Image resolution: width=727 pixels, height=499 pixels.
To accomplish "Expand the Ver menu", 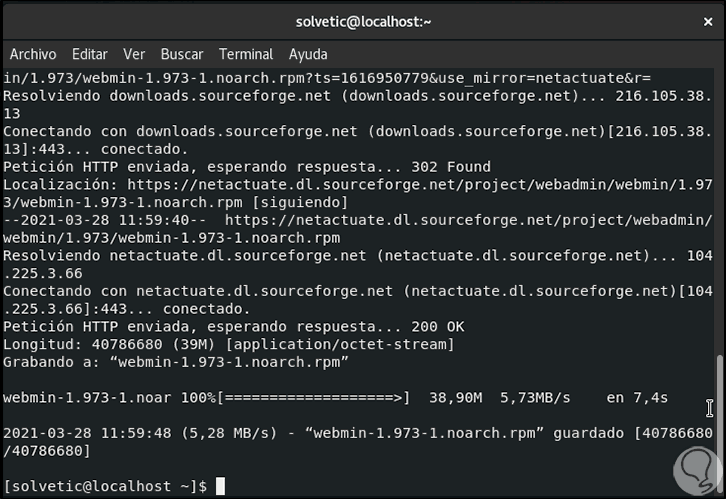I will [x=134, y=54].
